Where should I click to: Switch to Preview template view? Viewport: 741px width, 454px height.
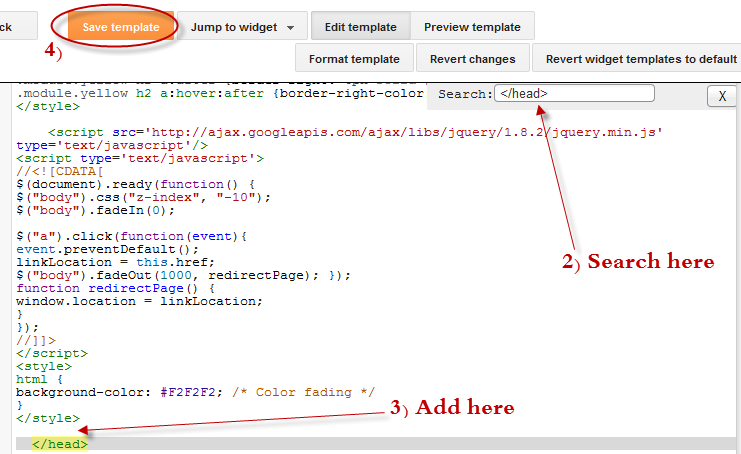tap(472, 27)
